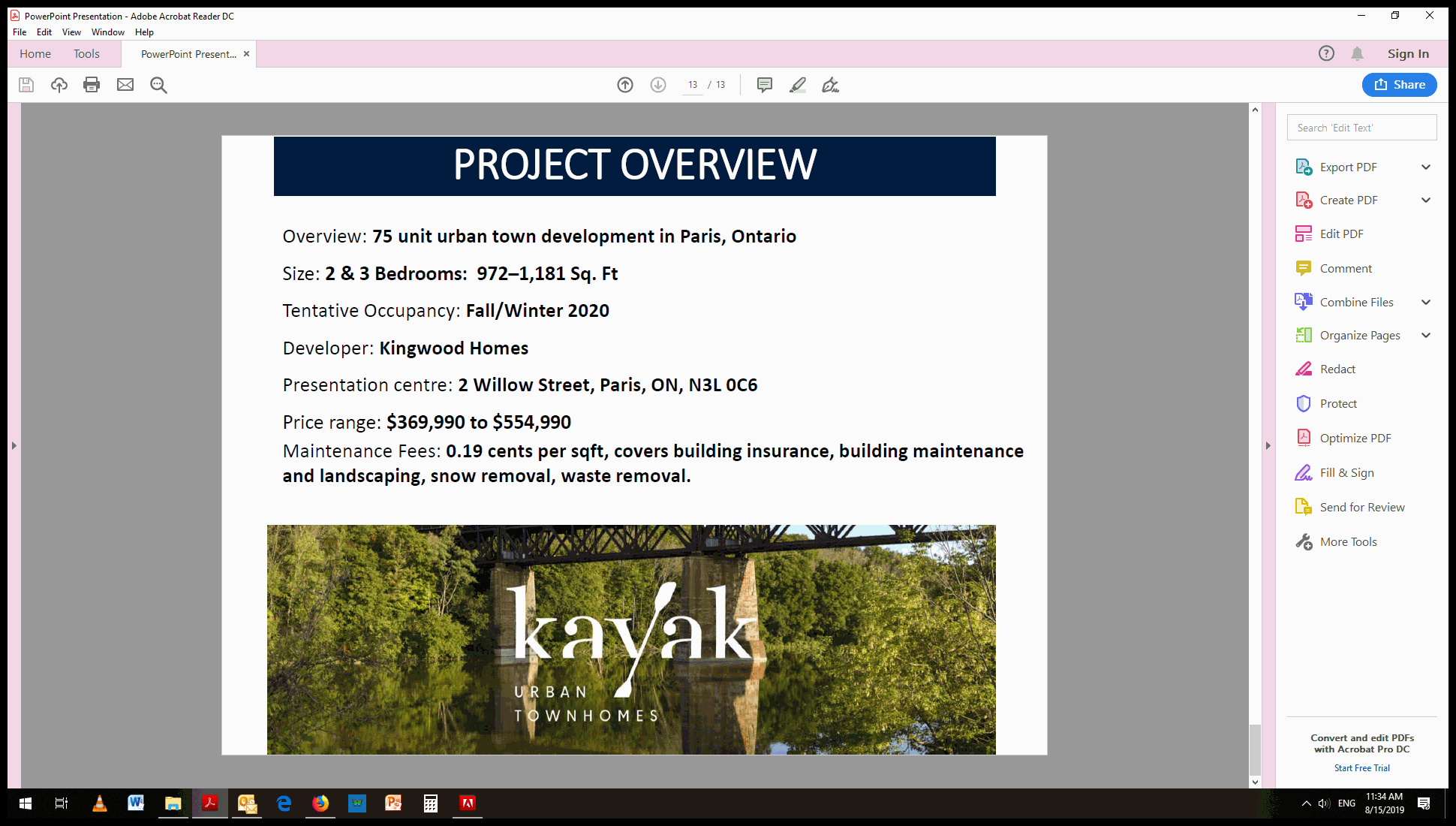Click the scrollbar up arrow
Viewport: 1456px width, 826px height.
(x=1255, y=110)
